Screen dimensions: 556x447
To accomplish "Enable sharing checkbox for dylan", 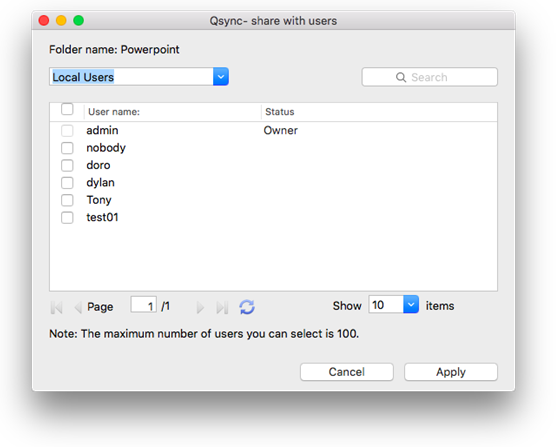I will 67,183.
